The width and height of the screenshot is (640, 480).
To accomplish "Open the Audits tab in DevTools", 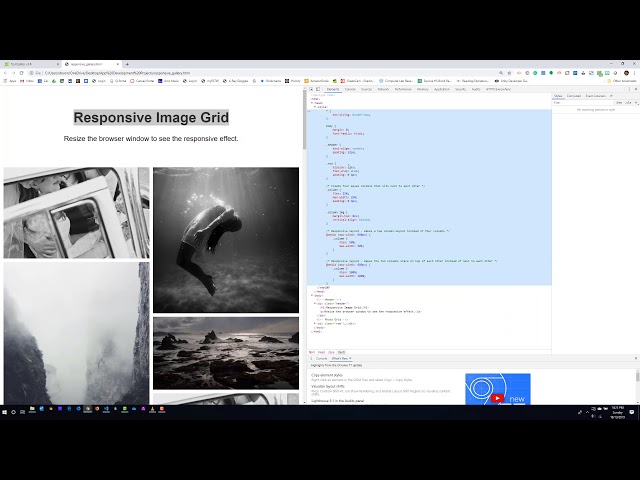I will tap(476, 89).
